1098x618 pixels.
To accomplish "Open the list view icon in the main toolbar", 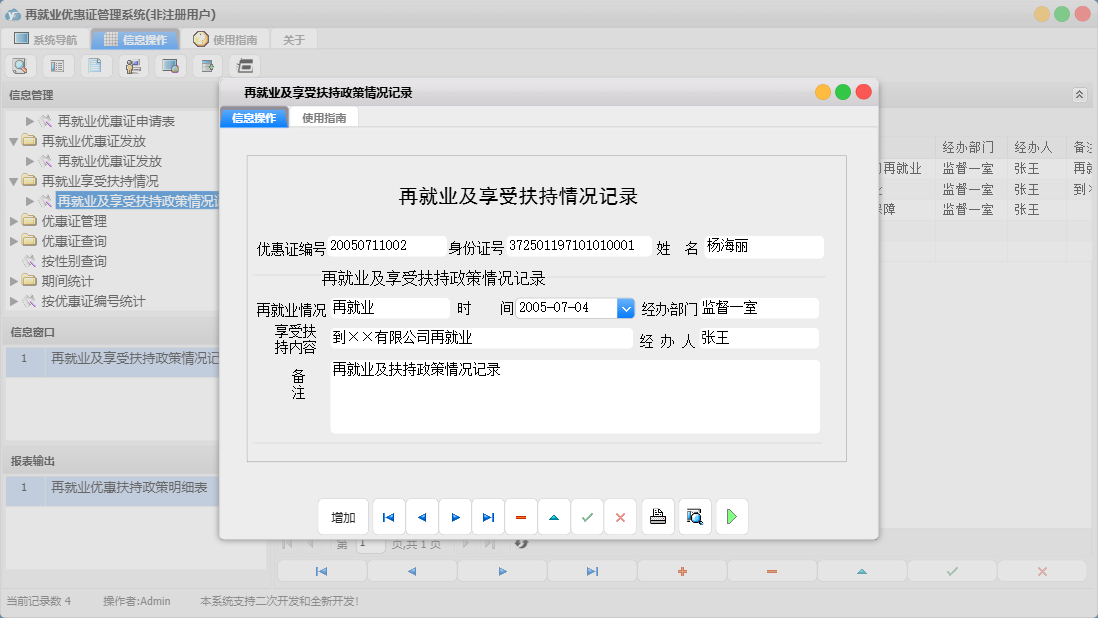I will pyautogui.click(x=57, y=65).
